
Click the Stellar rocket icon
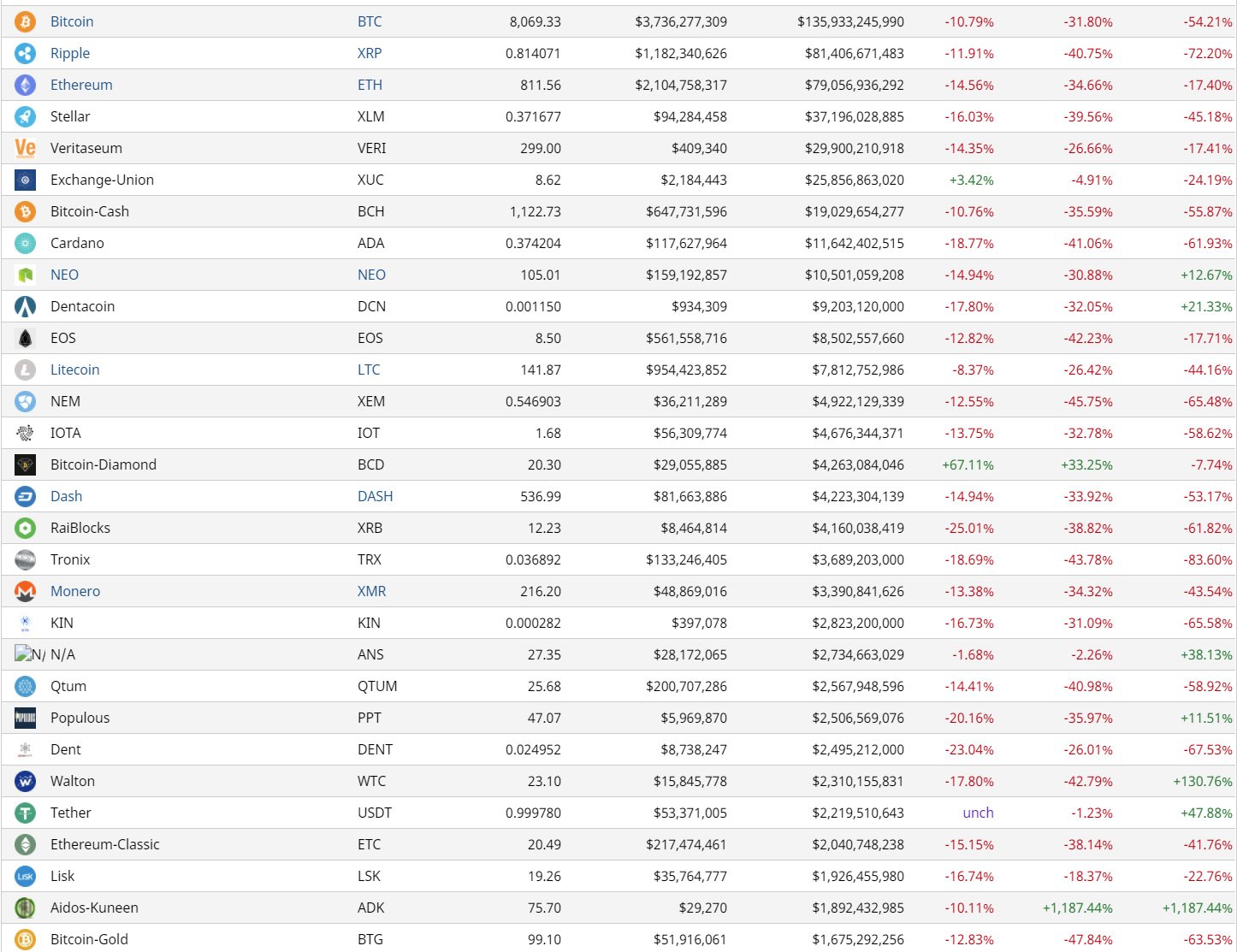[26, 116]
